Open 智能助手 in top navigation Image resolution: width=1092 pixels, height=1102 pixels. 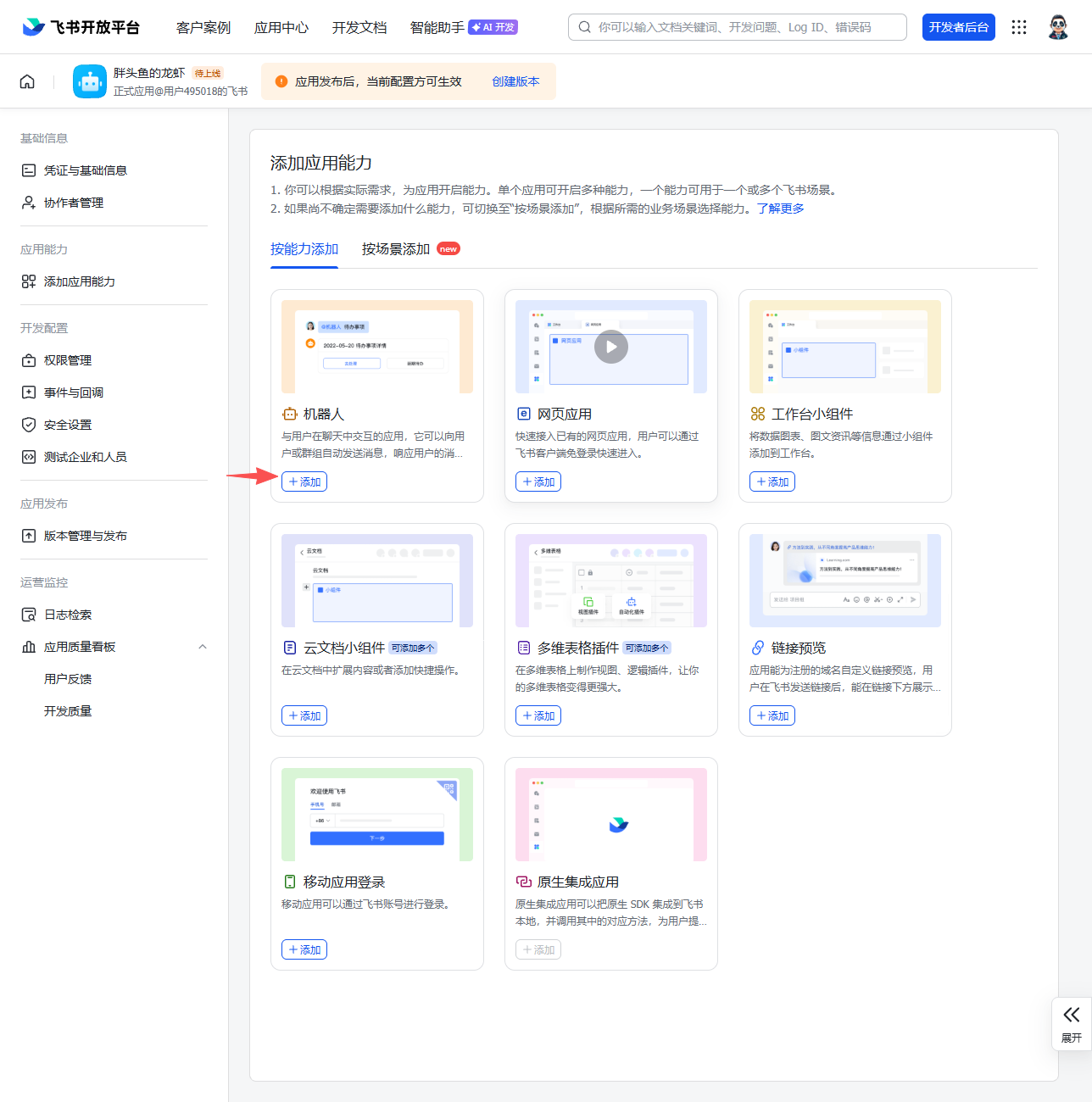437,27
